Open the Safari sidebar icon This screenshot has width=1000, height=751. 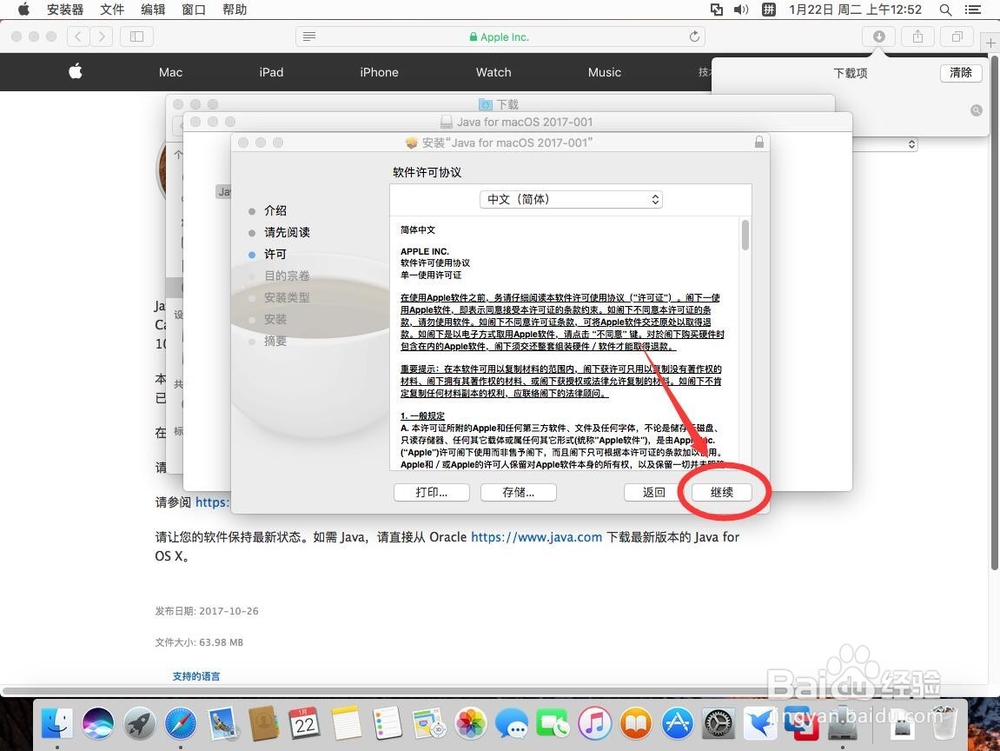click(137, 36)
